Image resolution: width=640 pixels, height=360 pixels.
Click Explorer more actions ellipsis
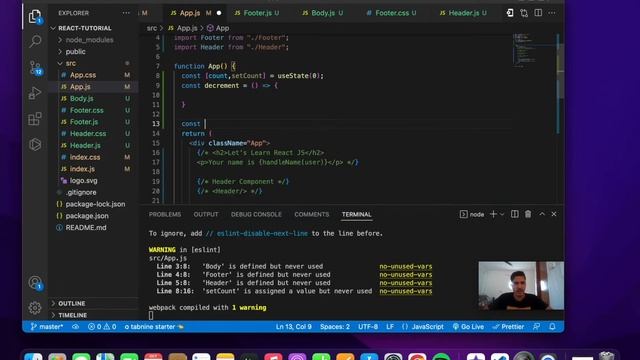(x=126, y=13)
